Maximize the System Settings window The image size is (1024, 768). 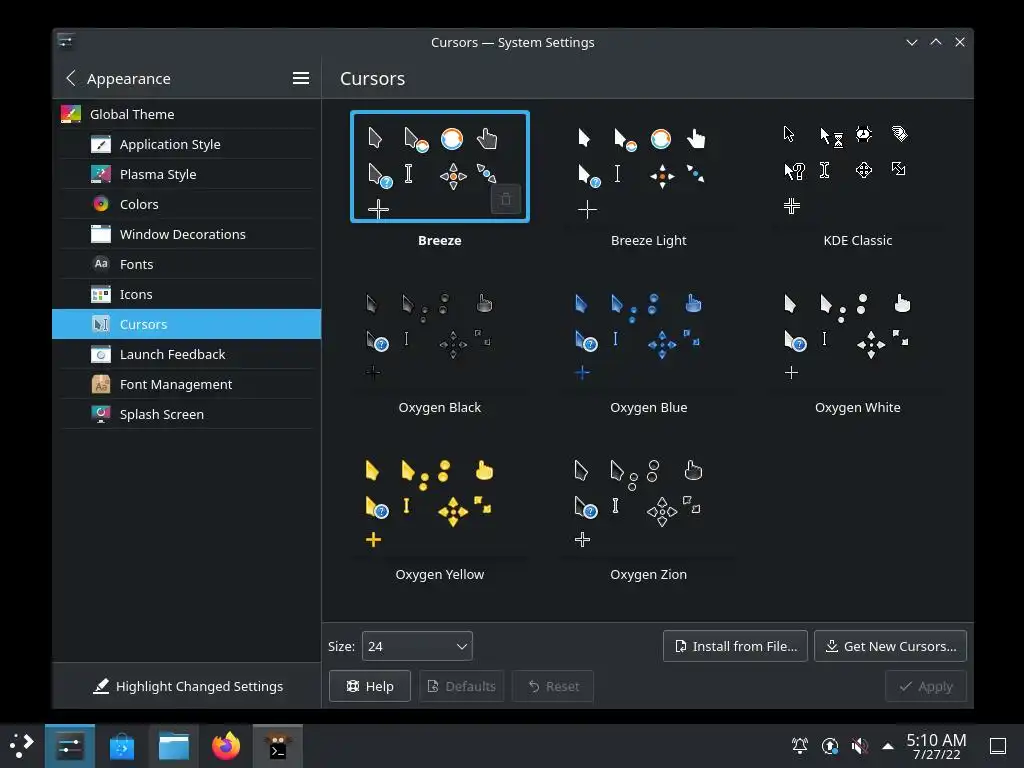point(936,42)
